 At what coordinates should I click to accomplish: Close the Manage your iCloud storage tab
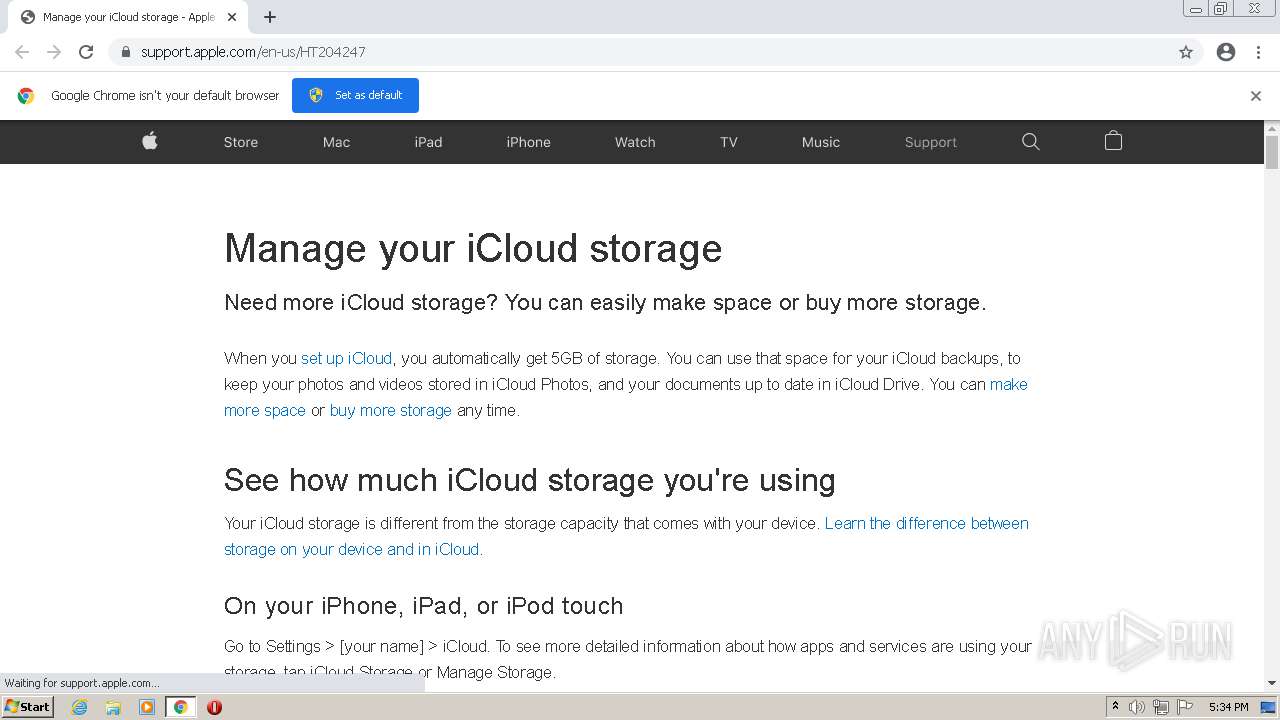pyautogui.click(x=232, y=17)
